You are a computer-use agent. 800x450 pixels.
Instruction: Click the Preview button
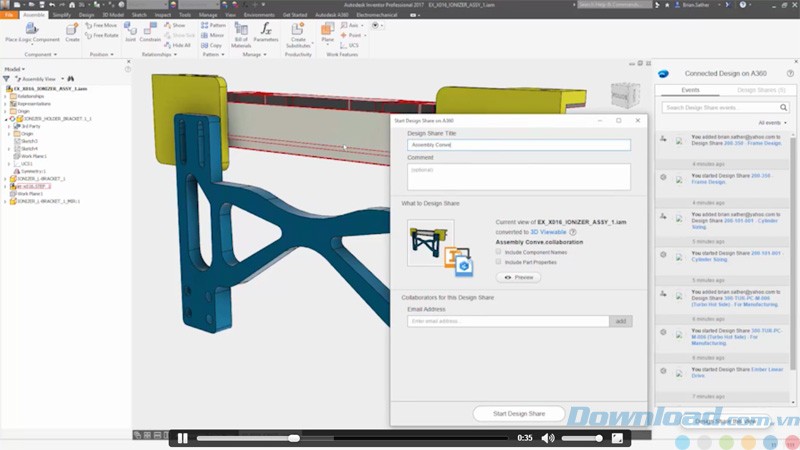coord(519,277)
